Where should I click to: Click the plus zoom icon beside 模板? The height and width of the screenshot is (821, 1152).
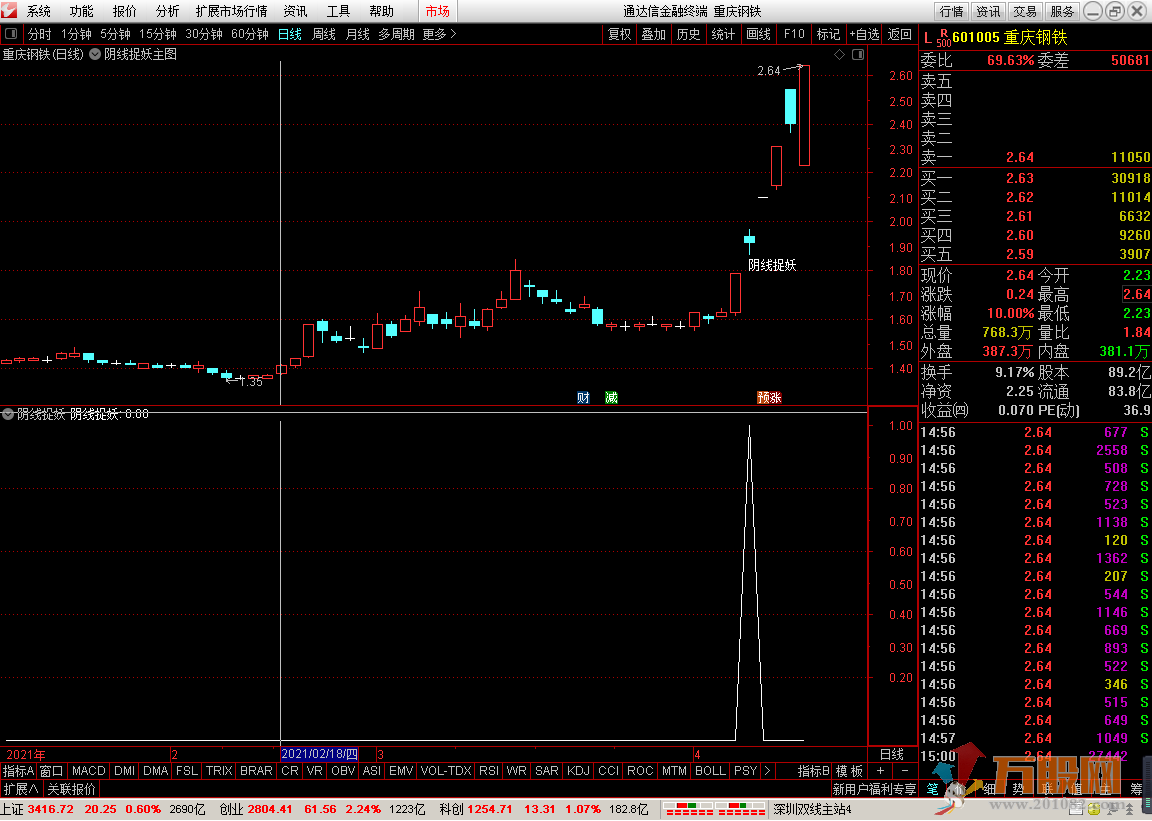[x=880, y=770]
